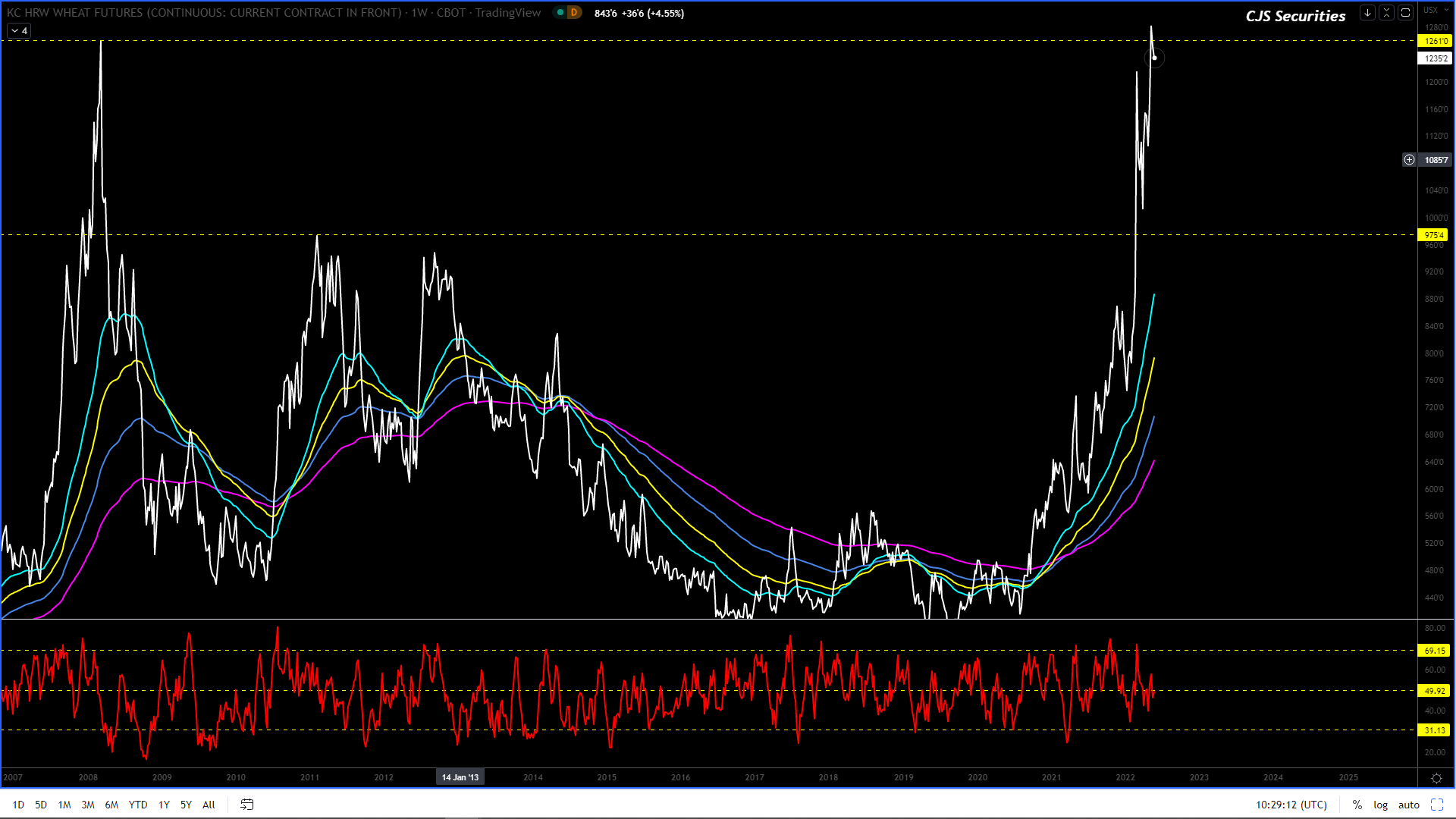This screenshot has width=1456, height=819.
Task: Click the orange D delayed data badge
Action: 574,13
